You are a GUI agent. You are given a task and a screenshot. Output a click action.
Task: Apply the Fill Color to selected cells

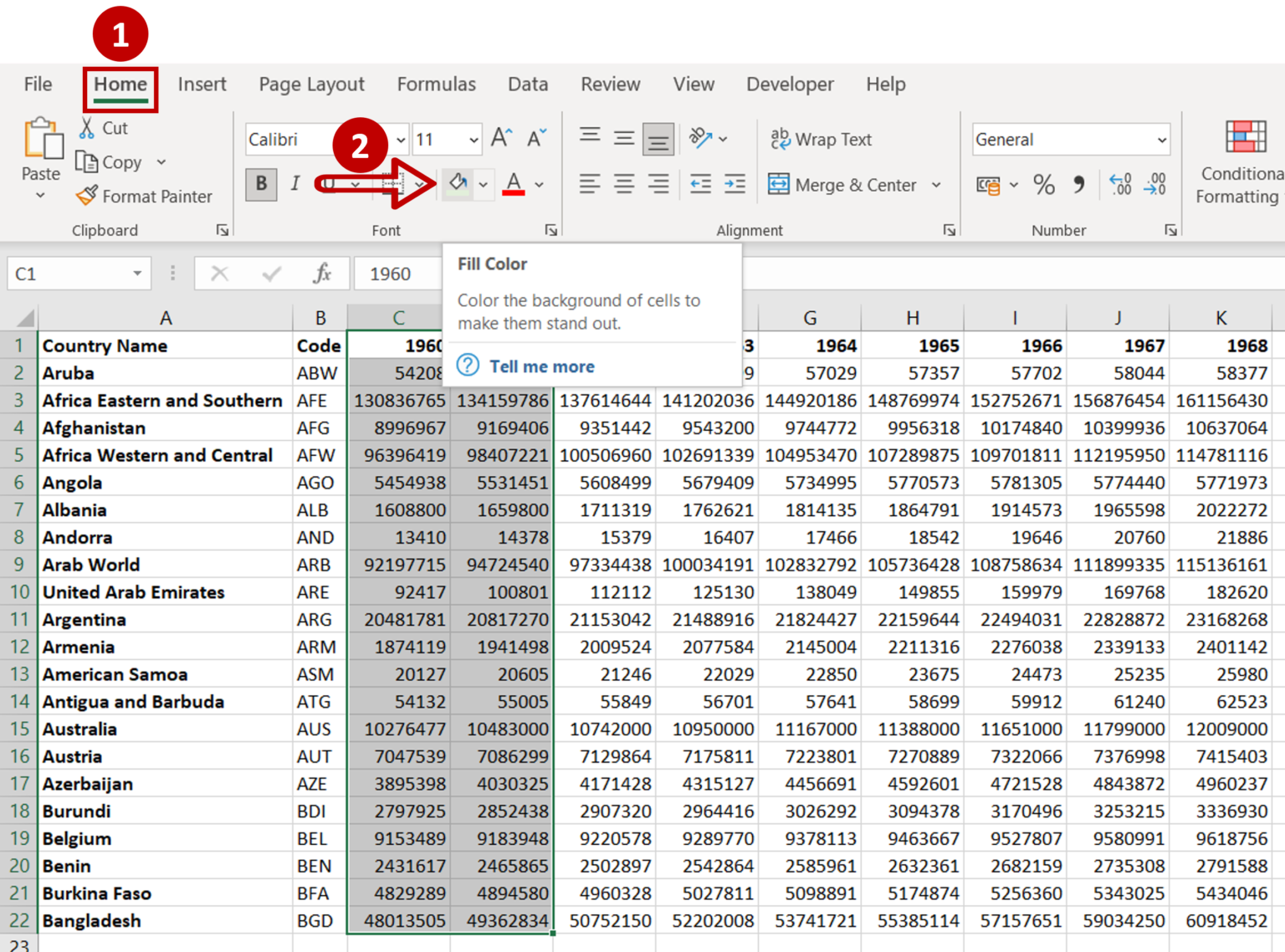click(457, 184)
